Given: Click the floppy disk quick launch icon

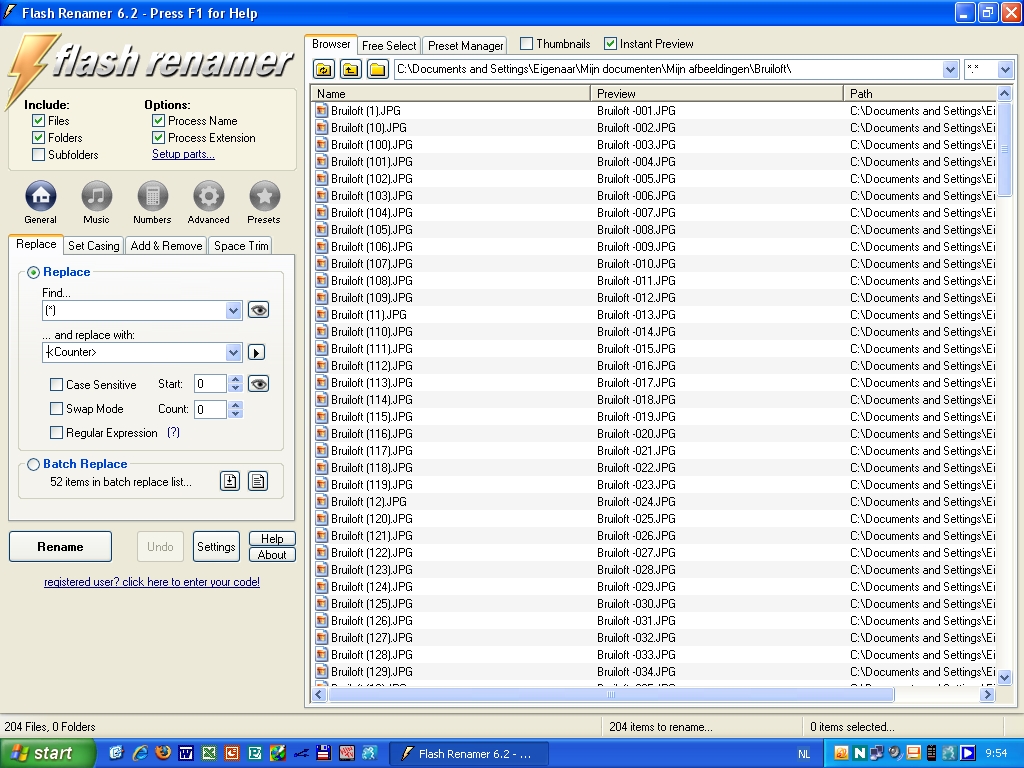Looking at the screenshot, I should (323, 753).
